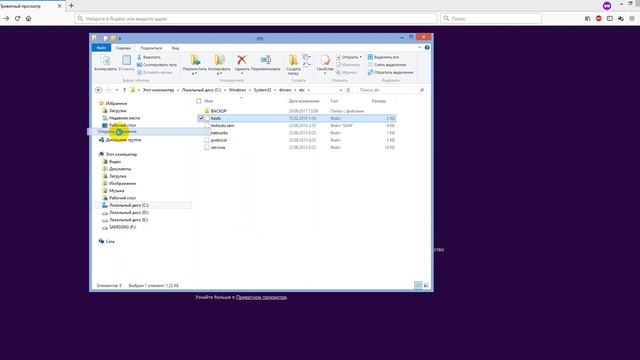Click Invert selection in the ribbon
Viewport: 640px width, 360px height.
click(x=391, y=72)
